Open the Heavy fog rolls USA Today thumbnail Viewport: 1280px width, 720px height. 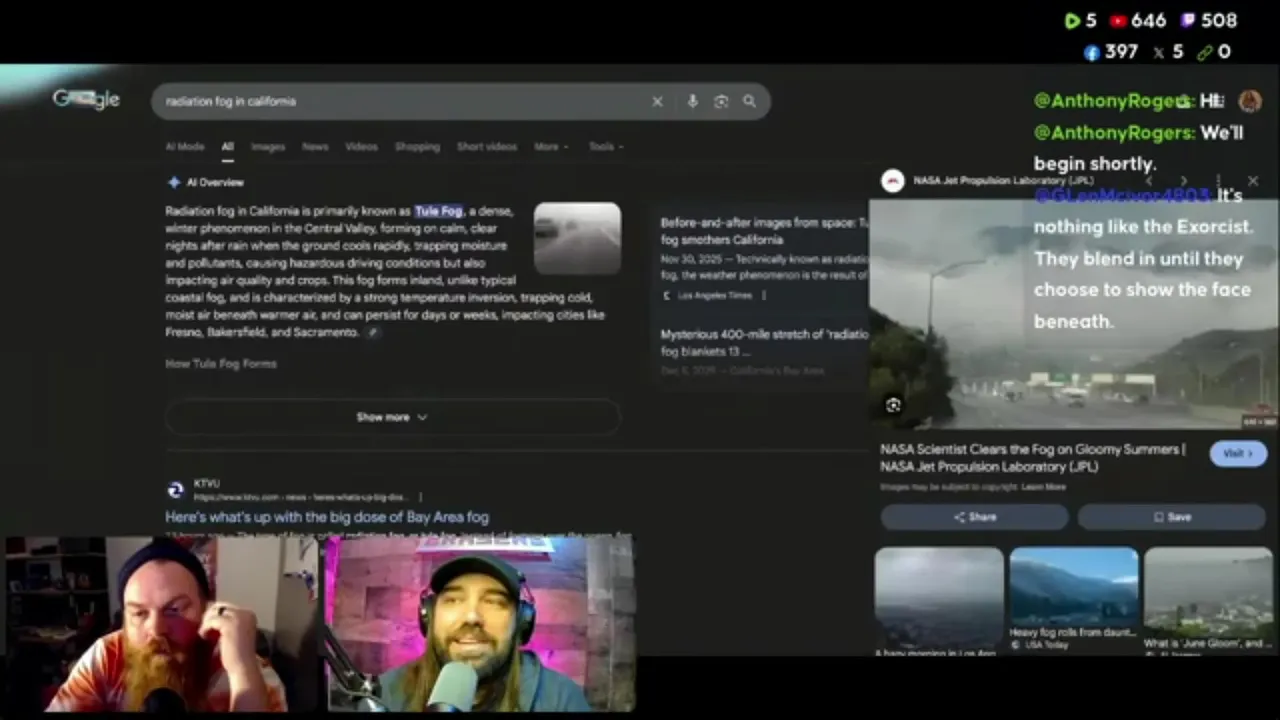coord(1074,586)
